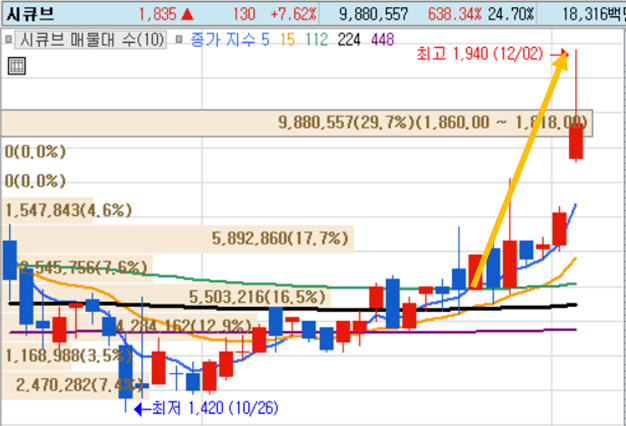Click volume profile bar 2,545,756(7.6%)
626x426 pixels.
tap(77, 268)
